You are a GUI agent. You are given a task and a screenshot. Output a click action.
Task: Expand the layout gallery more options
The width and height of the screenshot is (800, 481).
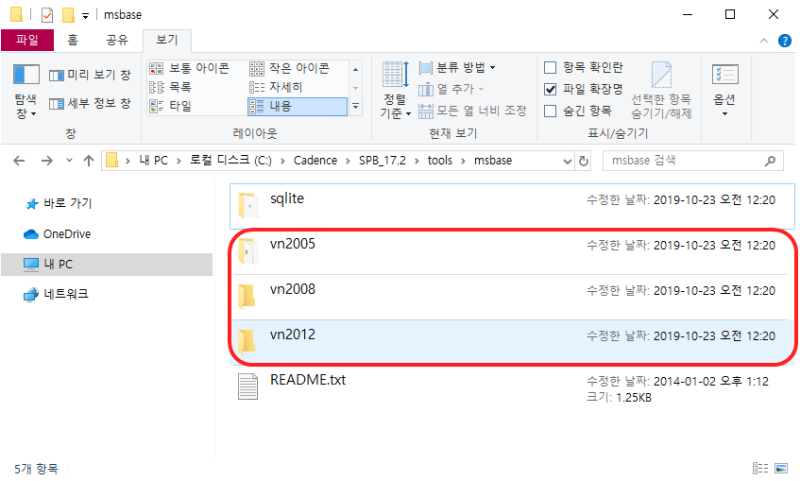356,106
